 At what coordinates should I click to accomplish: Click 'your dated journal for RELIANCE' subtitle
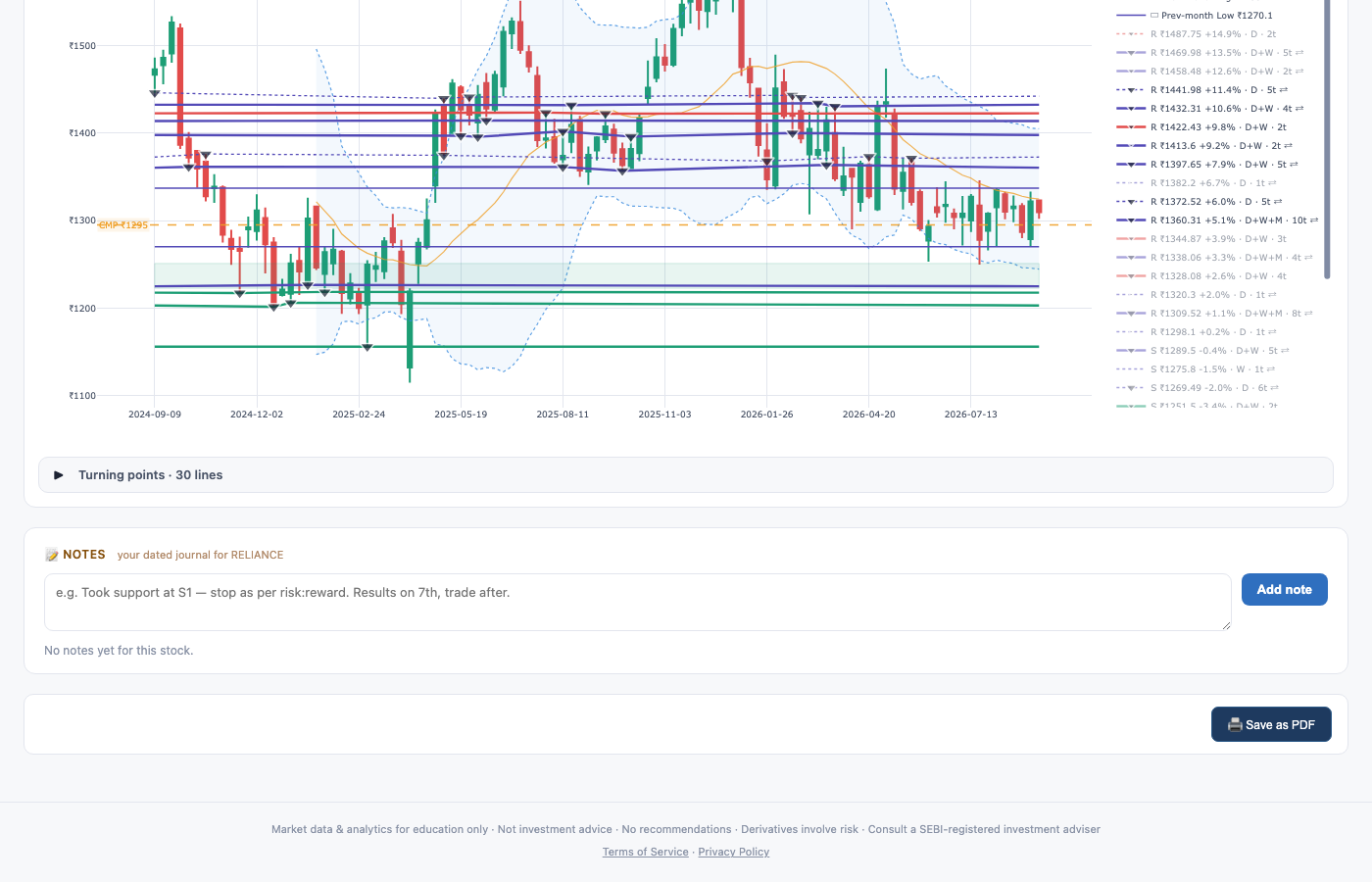(x=200, y=555)
